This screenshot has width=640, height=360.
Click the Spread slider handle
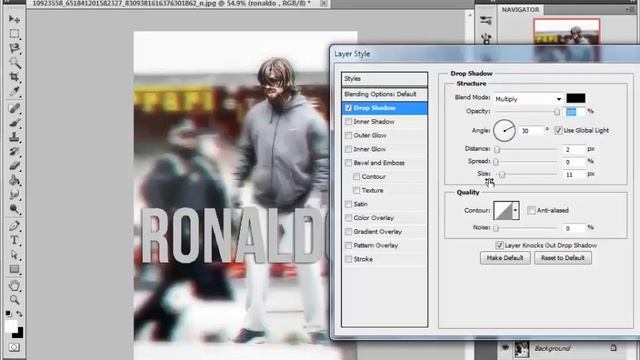click(496, 162)
